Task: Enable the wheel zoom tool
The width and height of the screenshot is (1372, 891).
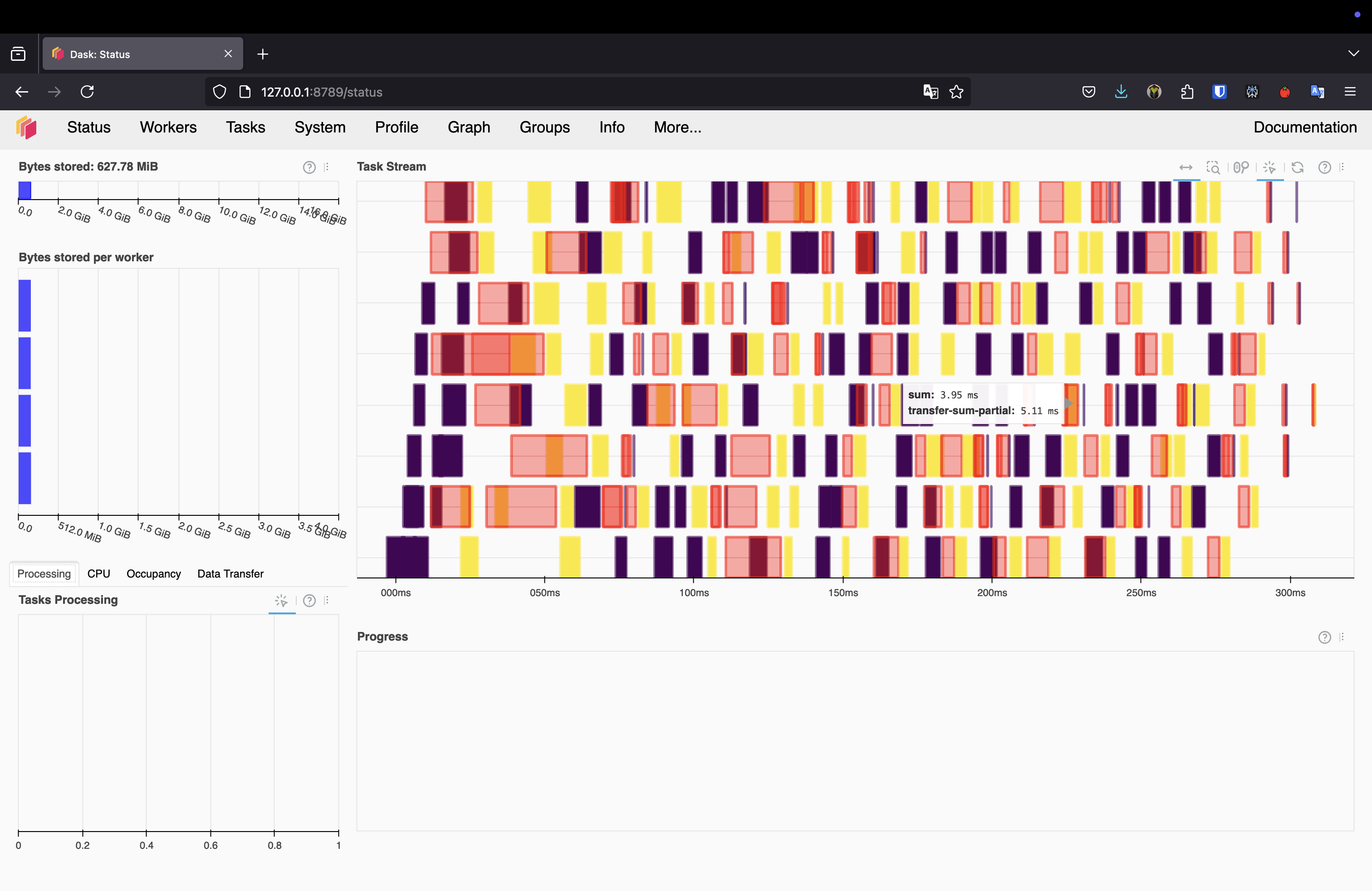Action: (1241, 167)
